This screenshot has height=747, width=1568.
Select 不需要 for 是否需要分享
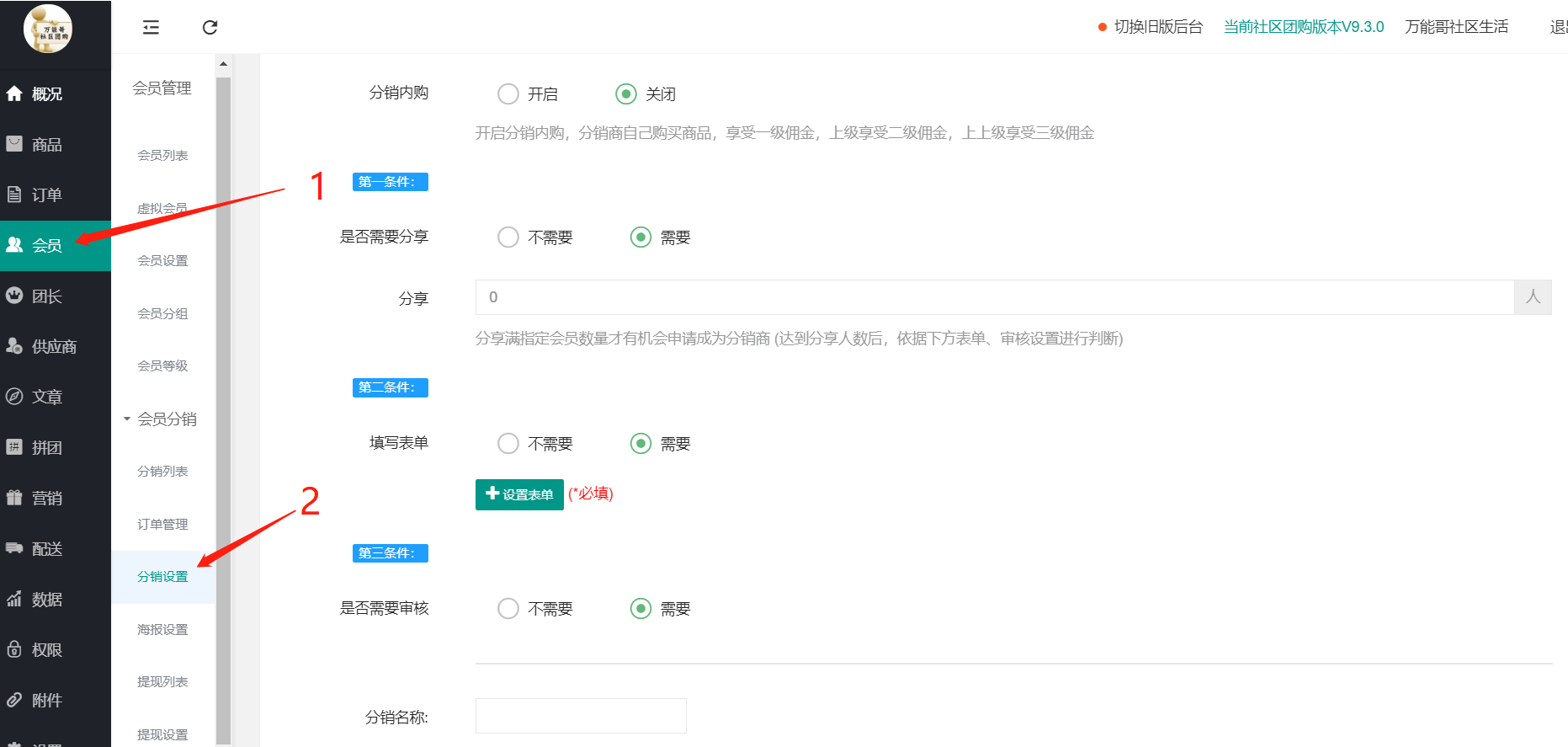tap(508, 237)
